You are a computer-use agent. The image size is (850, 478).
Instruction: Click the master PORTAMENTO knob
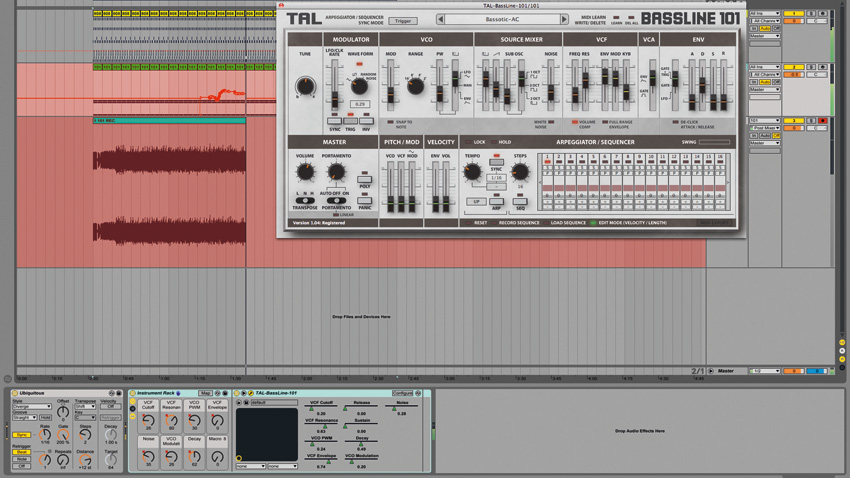click(336, 172)
